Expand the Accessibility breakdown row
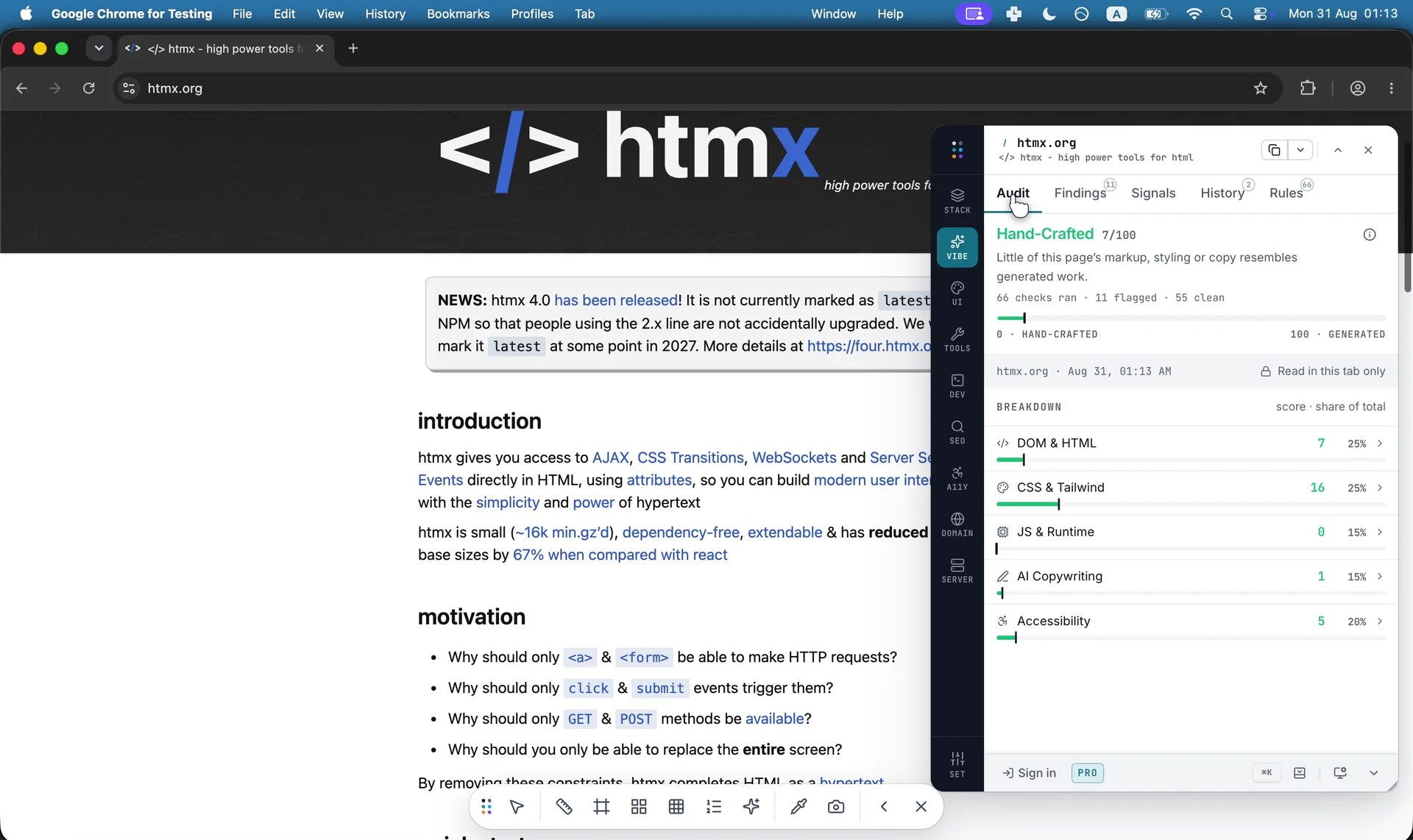The width and height of the screenshot is (1413, 840). pos(1191,626)
